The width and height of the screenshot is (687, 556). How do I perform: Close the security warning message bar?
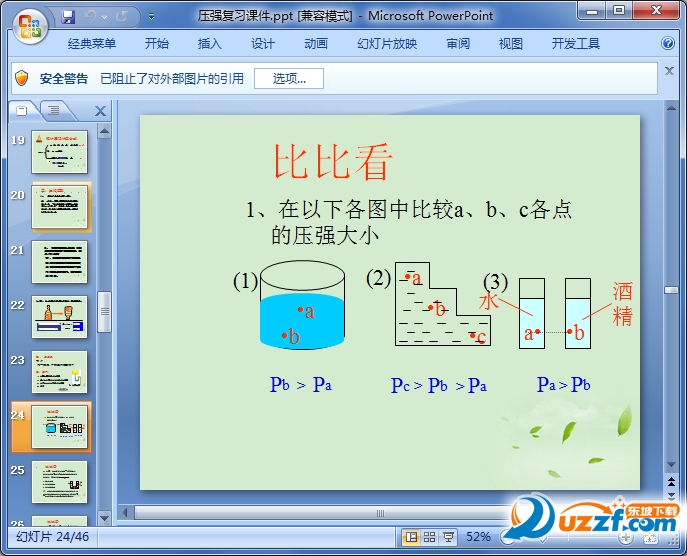pyautogui.click(x=669, y=71)
